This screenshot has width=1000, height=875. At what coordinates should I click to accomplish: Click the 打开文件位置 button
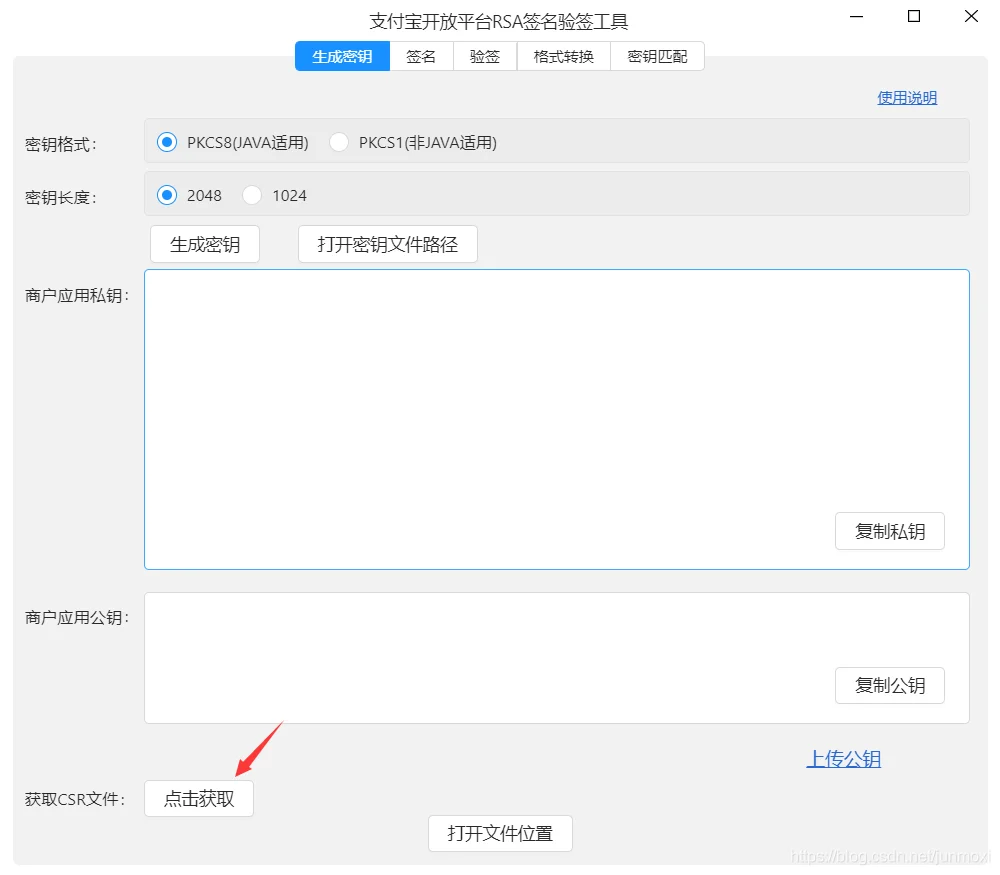coord(500,833)
